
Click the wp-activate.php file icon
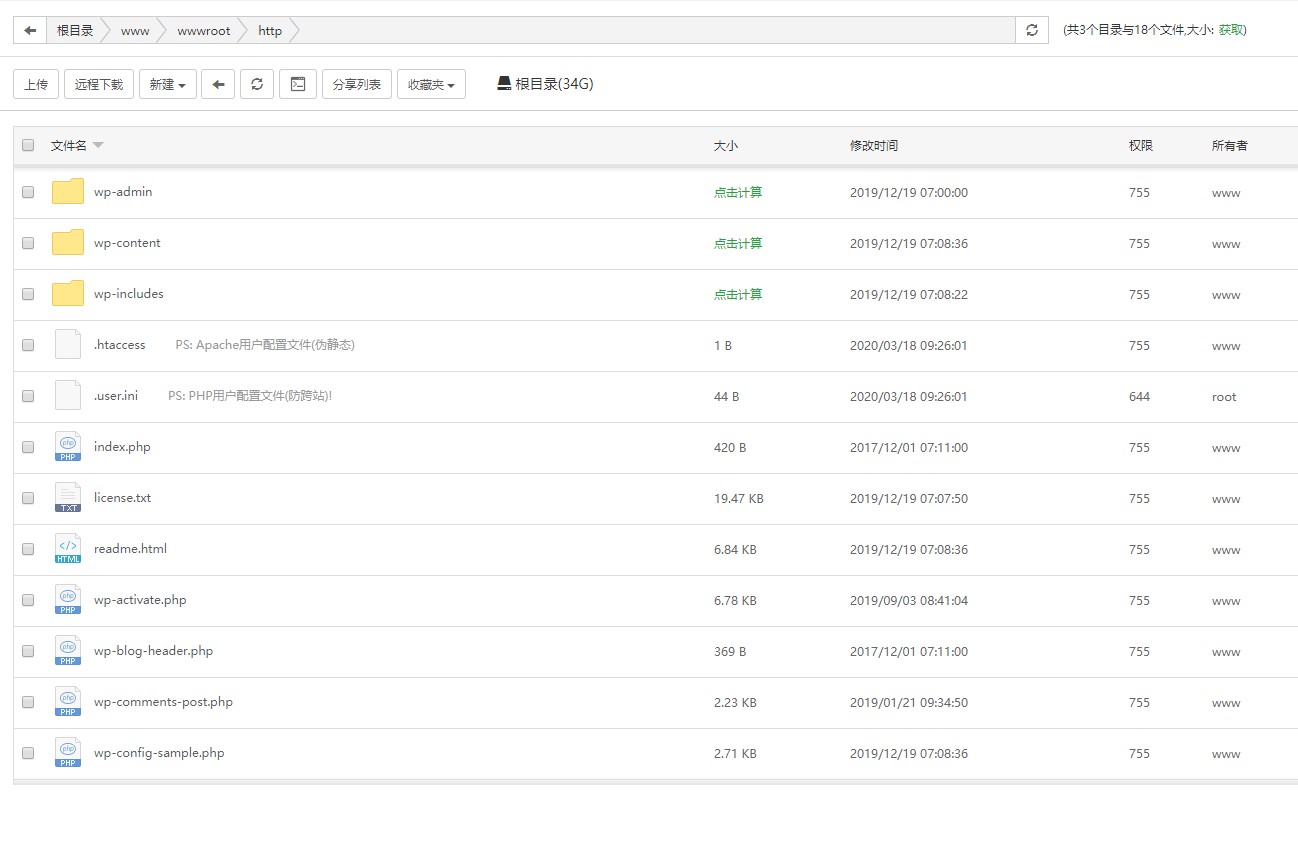(68, 600)
